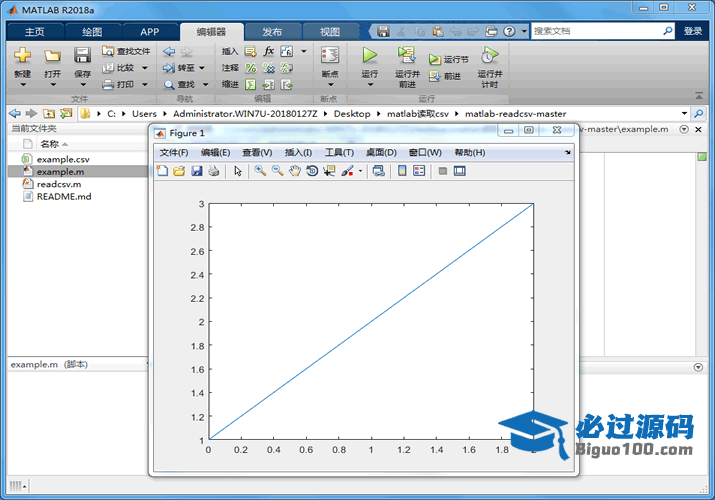Click the 打印 (Print) button in ribbon
Image resolution: width=715 pixels, height=500 pixels.
point(118,84)
